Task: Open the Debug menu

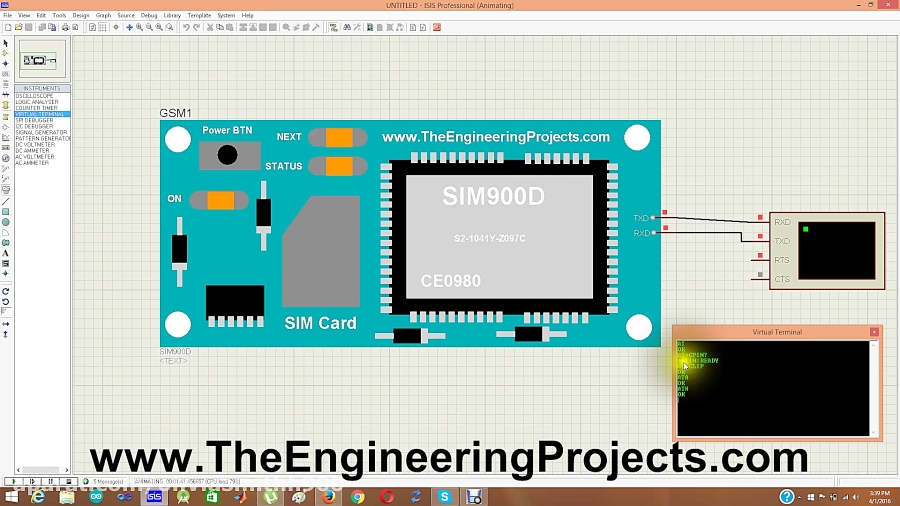Action: coord(149,16)
